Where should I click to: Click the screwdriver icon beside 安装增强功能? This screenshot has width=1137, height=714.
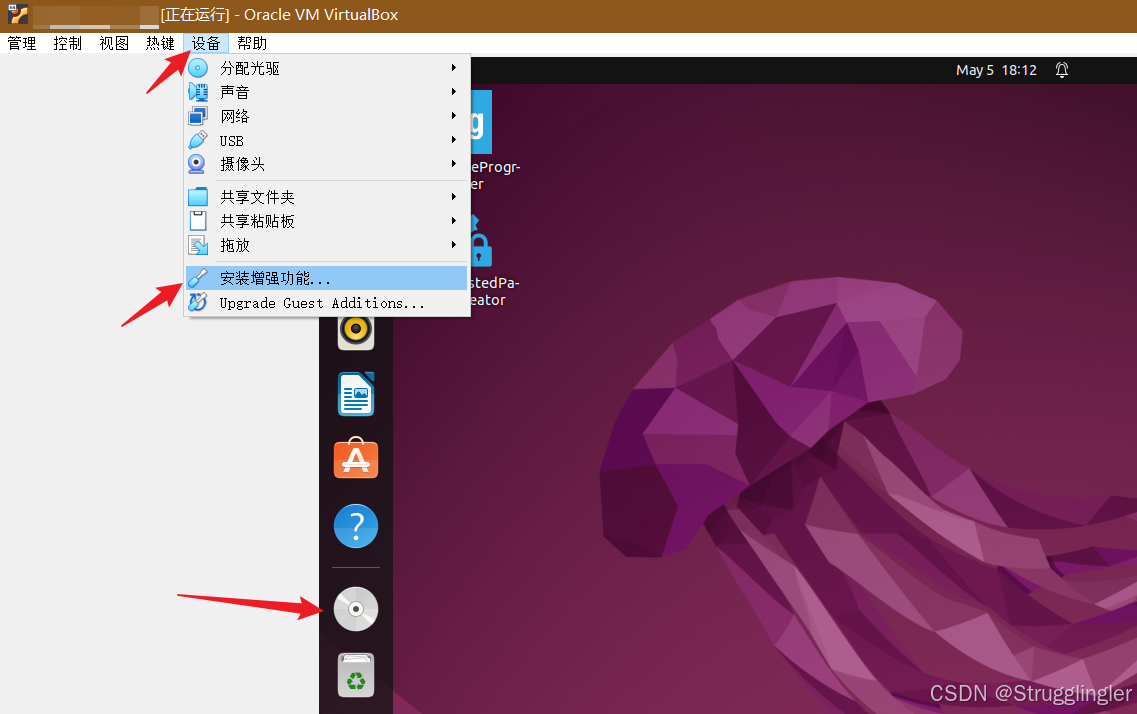197,278
